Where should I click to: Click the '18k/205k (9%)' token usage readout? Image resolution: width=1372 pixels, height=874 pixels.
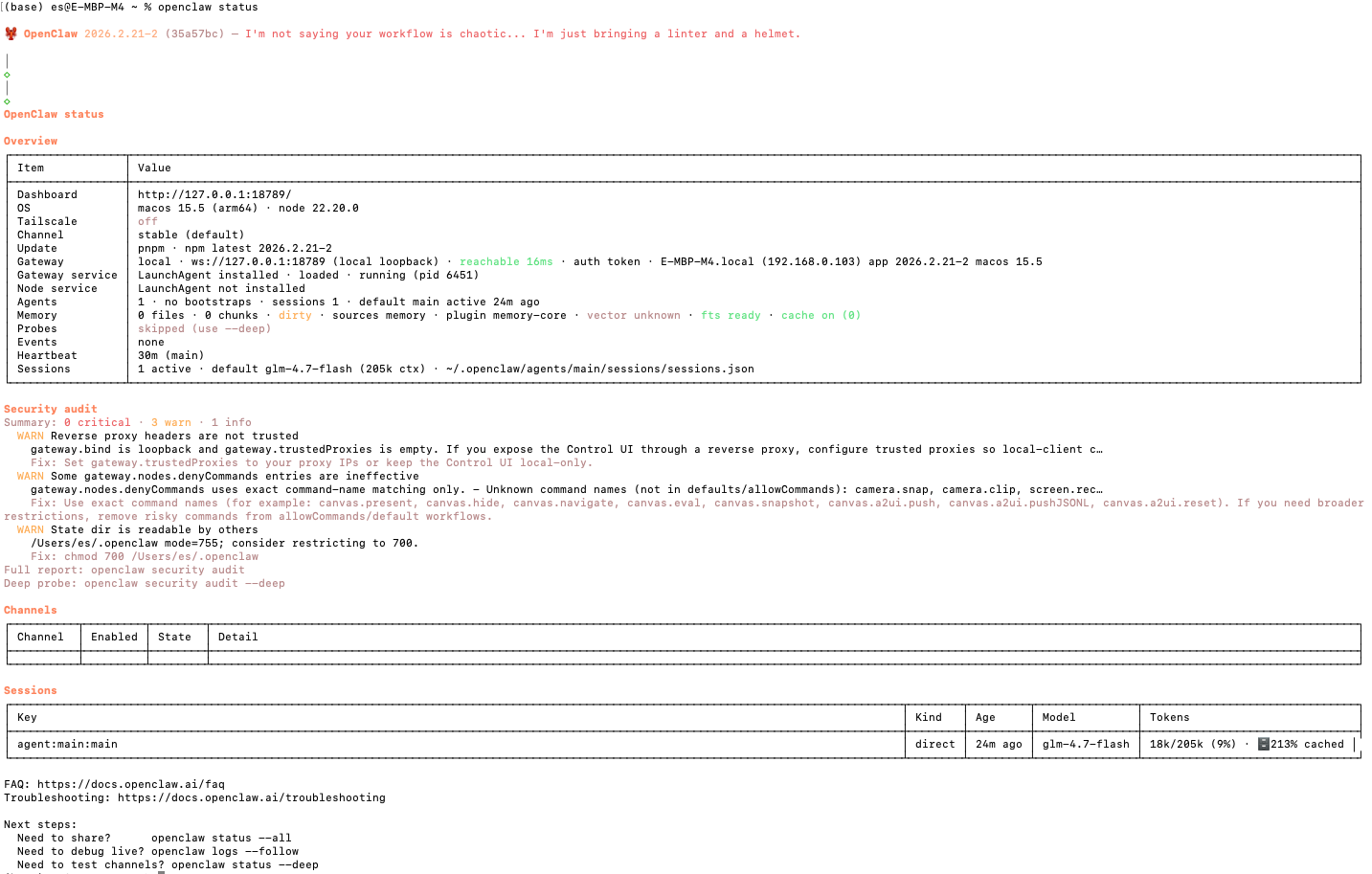1192,743
